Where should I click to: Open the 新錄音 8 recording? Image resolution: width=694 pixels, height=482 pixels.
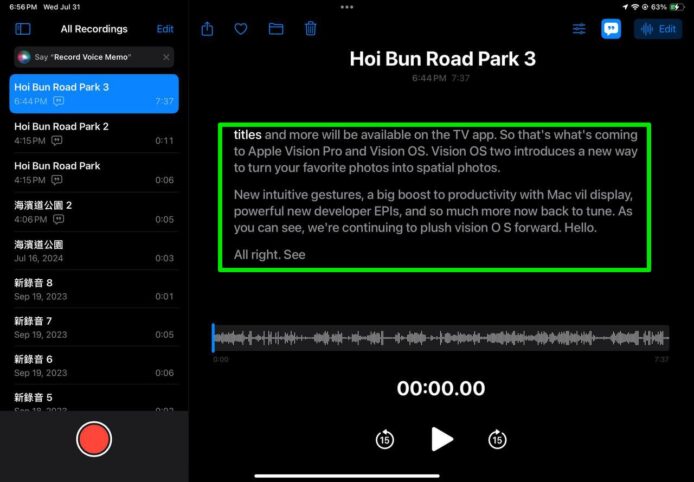[93, 289]
